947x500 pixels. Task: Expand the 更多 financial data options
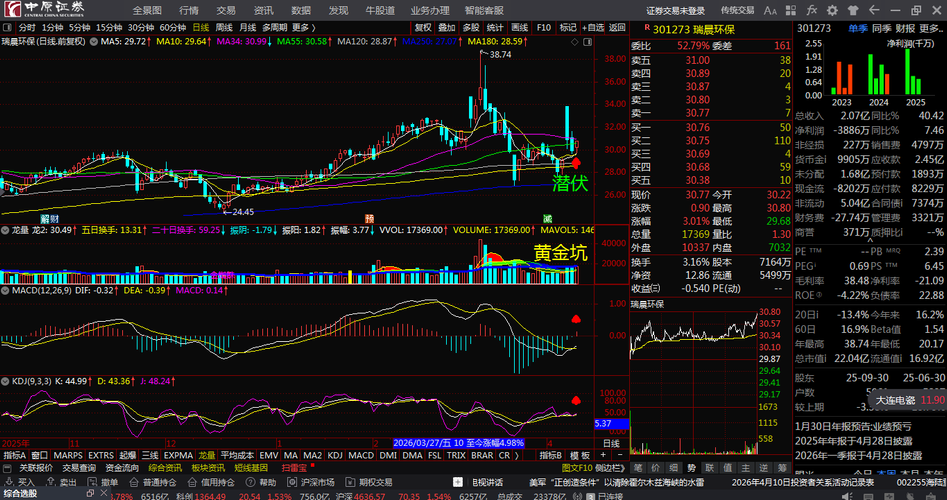coord(930,28)
